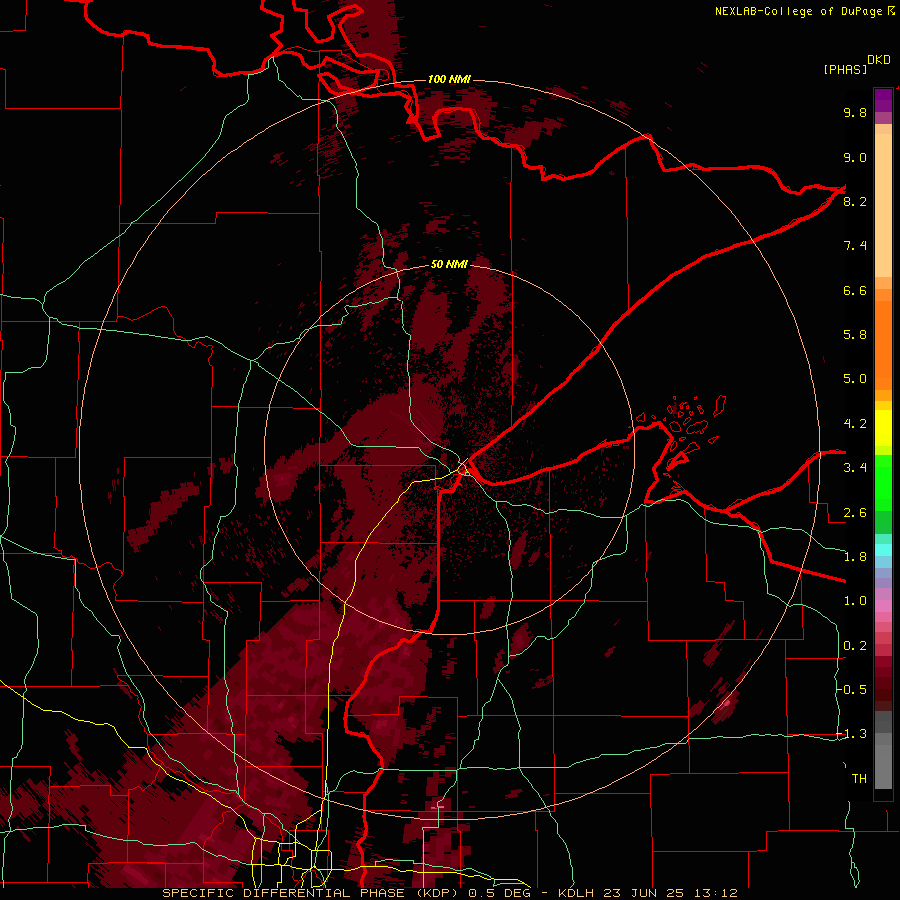Click the 100 NMI range ring label
The width and height of the screenshot is (900, 900).
click(x=449, y=79)
